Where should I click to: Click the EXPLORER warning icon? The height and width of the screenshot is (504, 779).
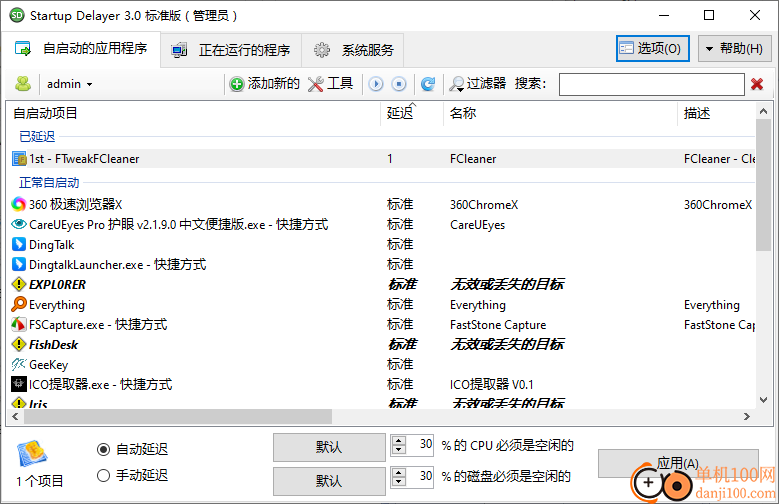pos(19,284)
